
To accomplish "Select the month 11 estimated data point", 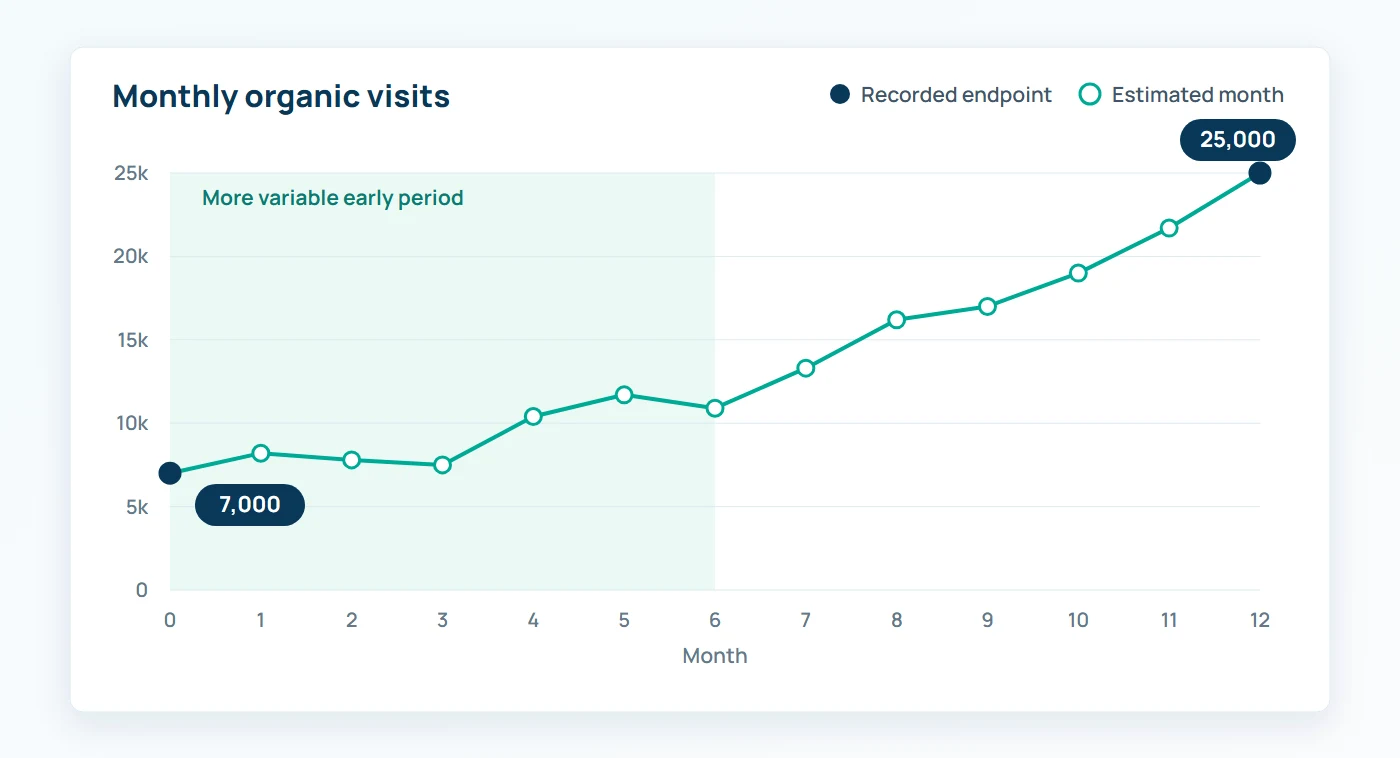I will [x=1169, y=228].
